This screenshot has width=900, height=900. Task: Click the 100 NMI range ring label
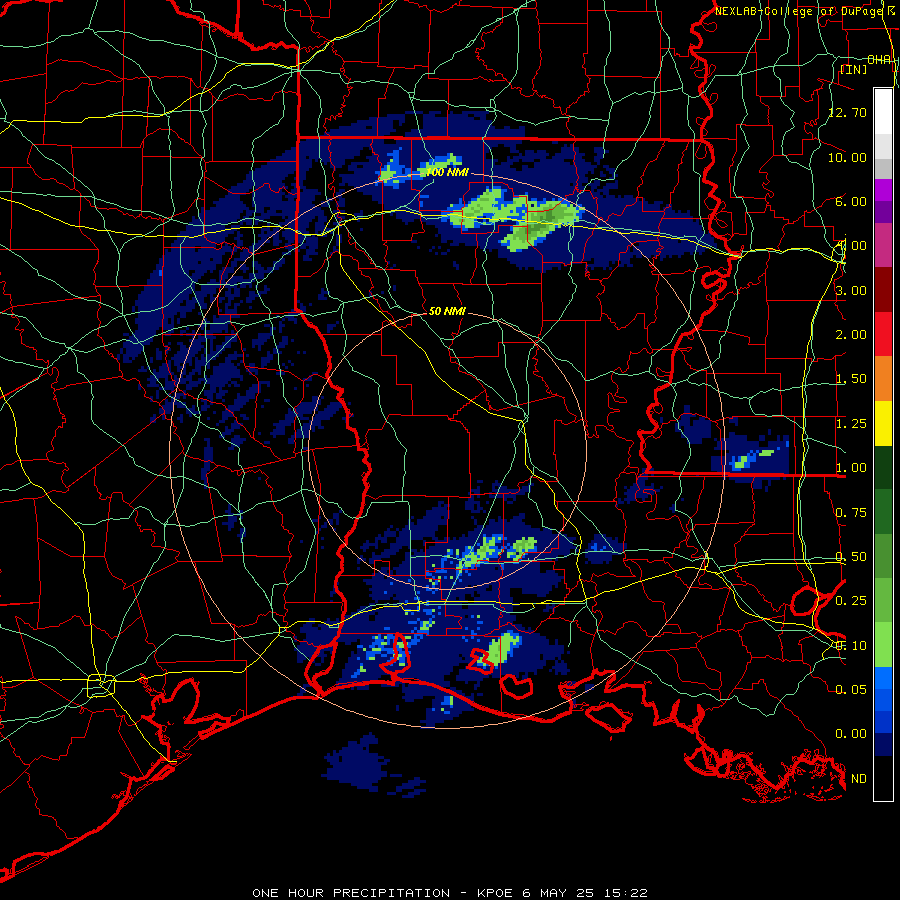click(447, 172)
